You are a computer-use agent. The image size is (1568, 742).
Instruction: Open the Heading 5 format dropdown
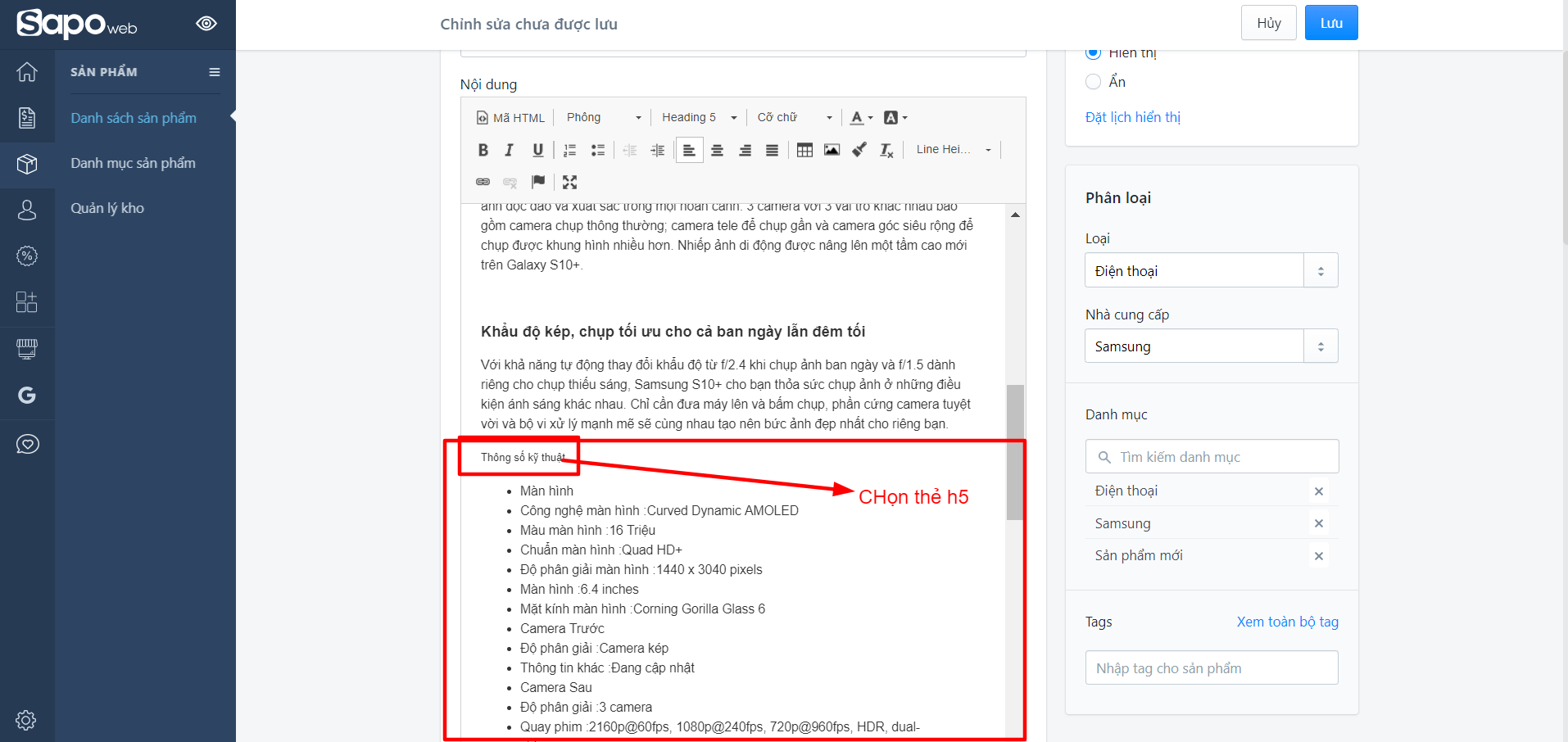point(700,118)
